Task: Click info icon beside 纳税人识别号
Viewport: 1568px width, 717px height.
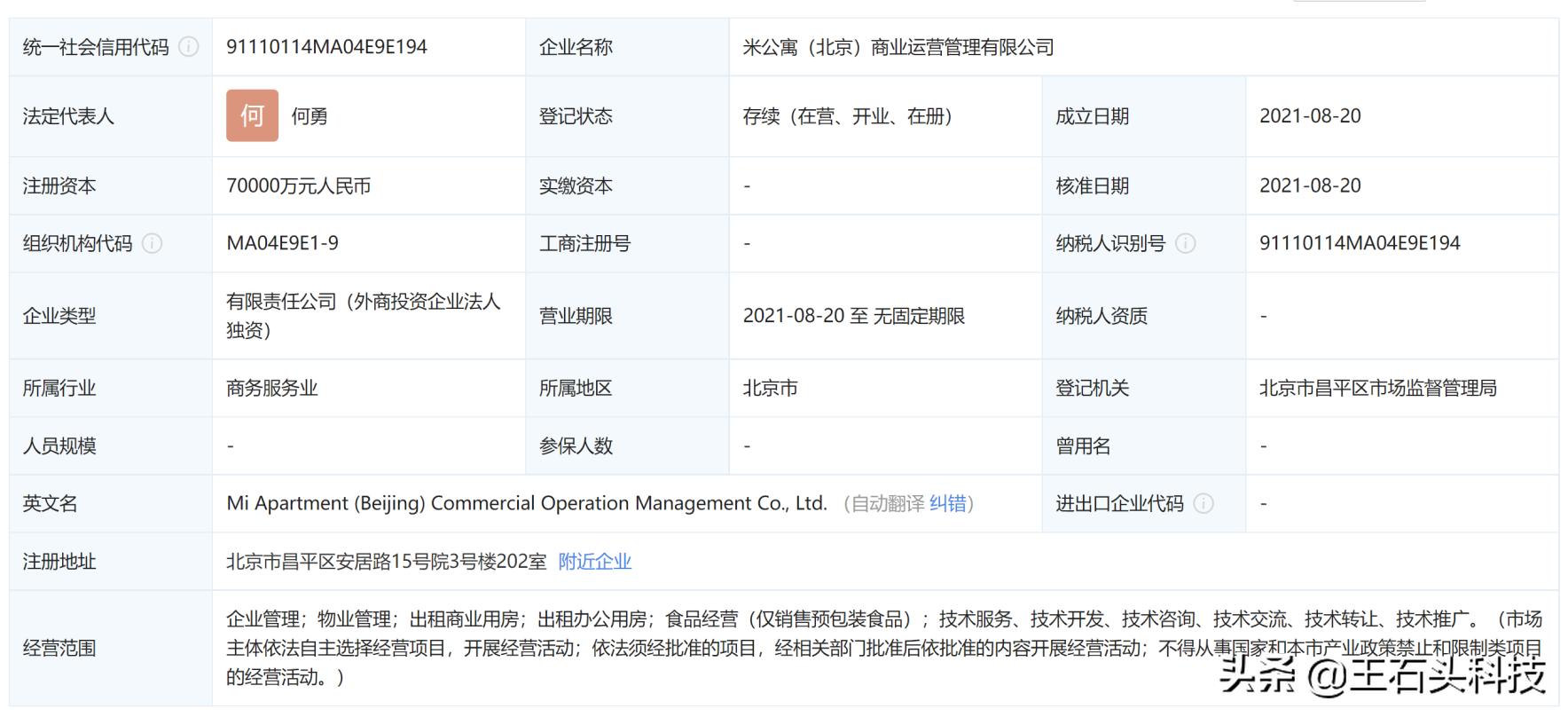Action: [1186, 243]
